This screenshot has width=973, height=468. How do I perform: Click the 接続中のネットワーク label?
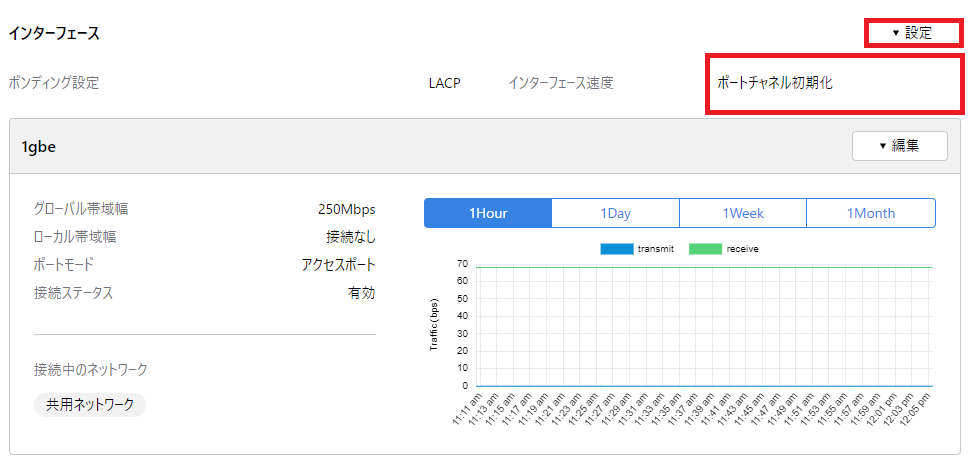90,370
